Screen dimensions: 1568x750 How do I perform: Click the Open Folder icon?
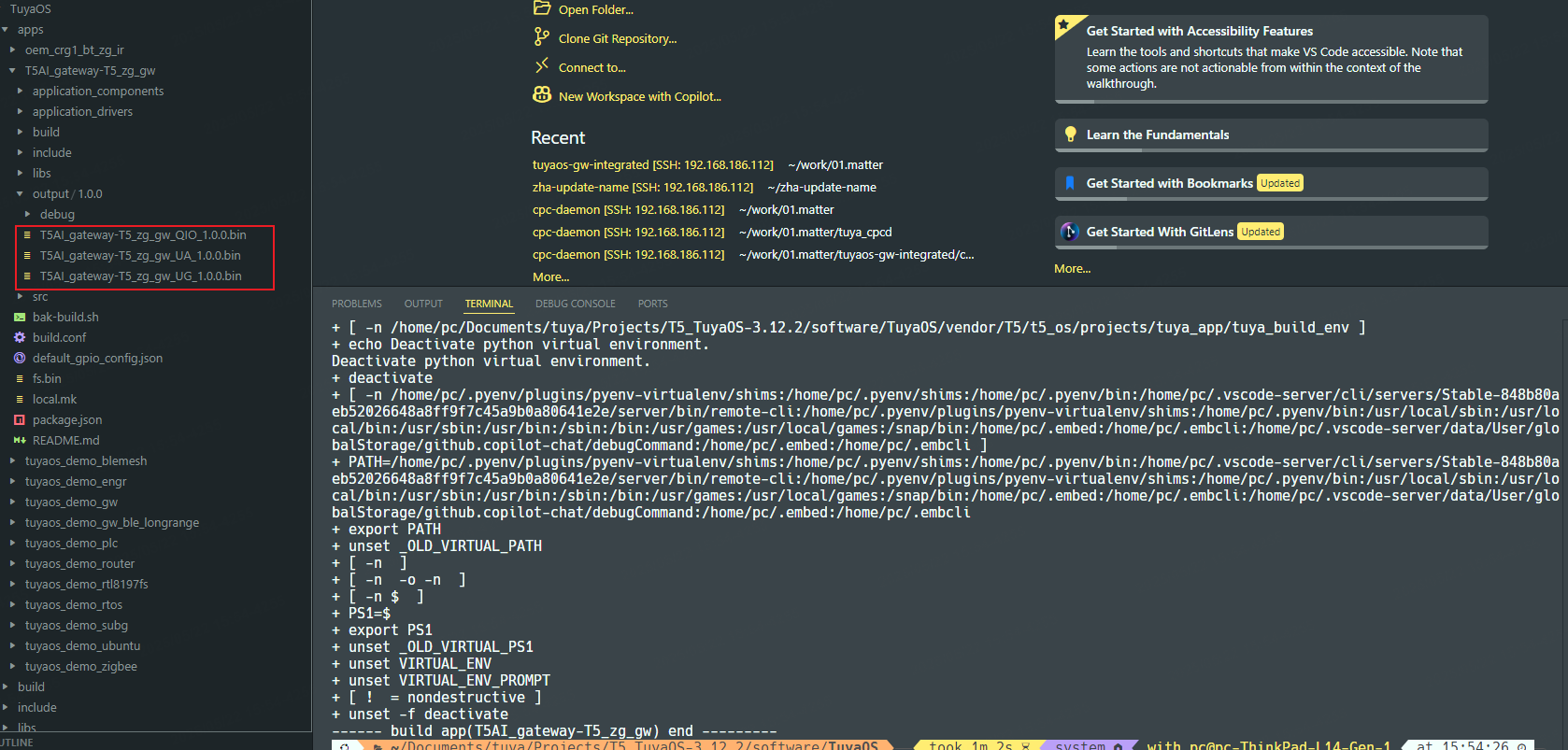[x=542, y=8]
